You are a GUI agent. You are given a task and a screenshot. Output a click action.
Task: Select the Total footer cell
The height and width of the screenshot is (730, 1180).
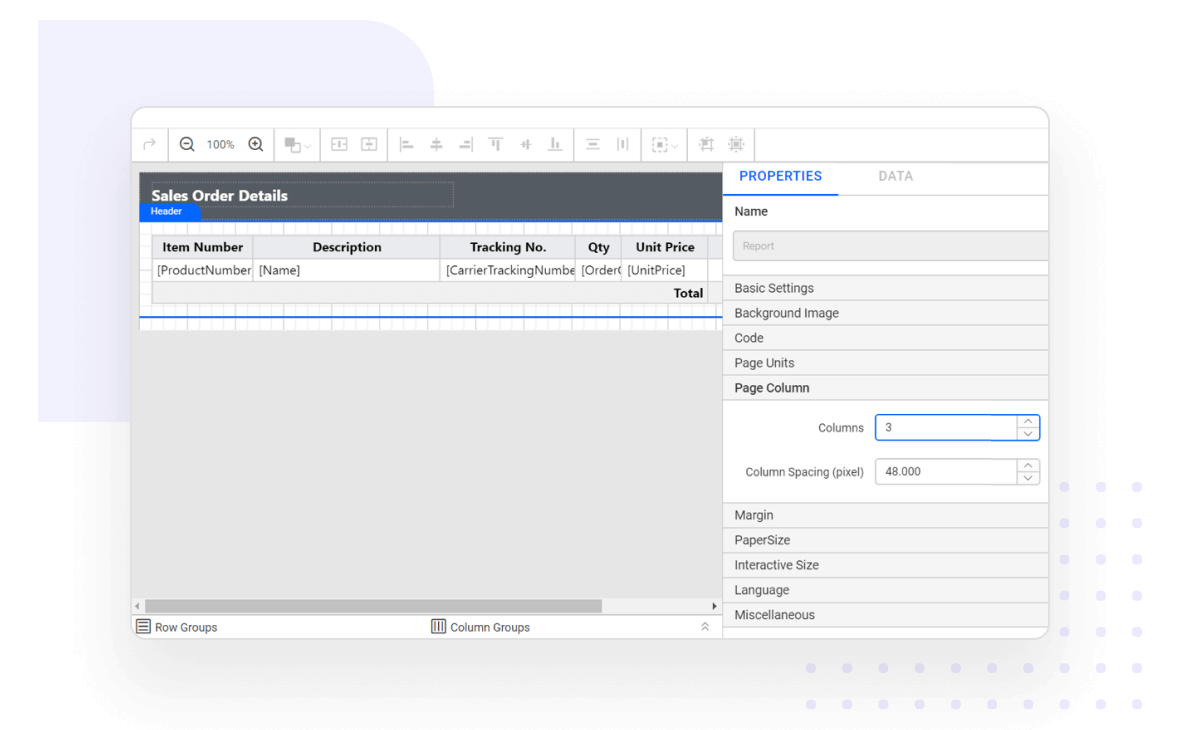430,293
